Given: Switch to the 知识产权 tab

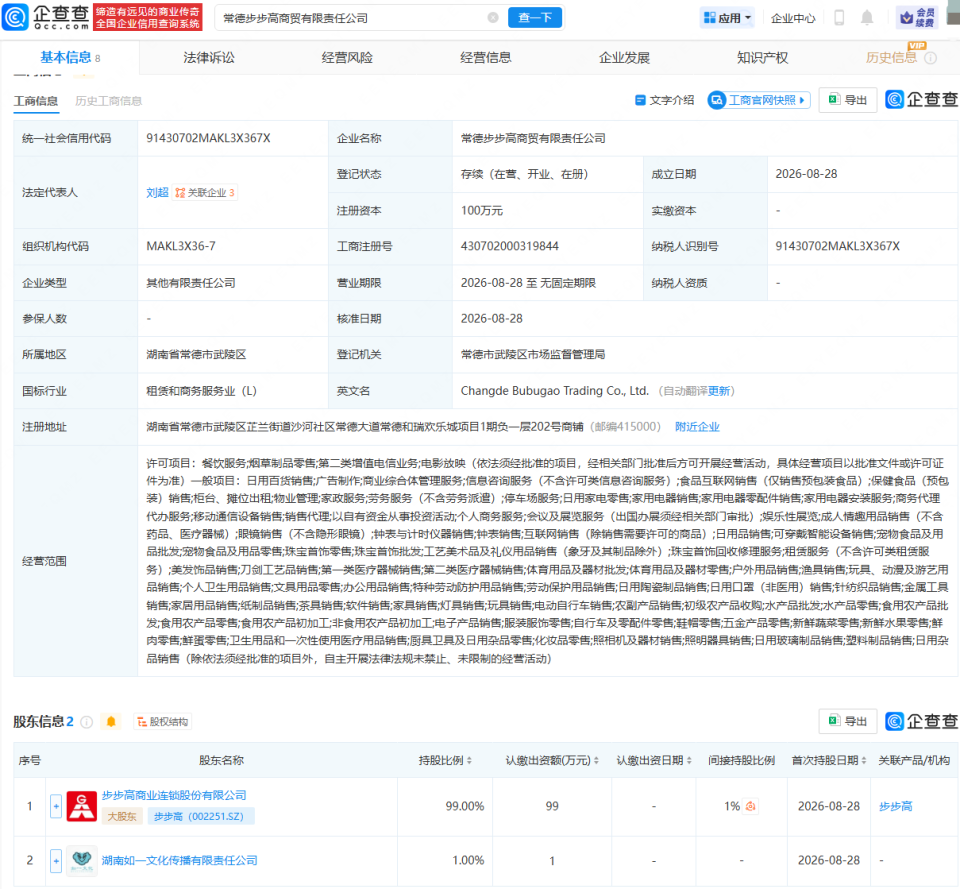Looking at the screenshot, I should tap(762, 58).
